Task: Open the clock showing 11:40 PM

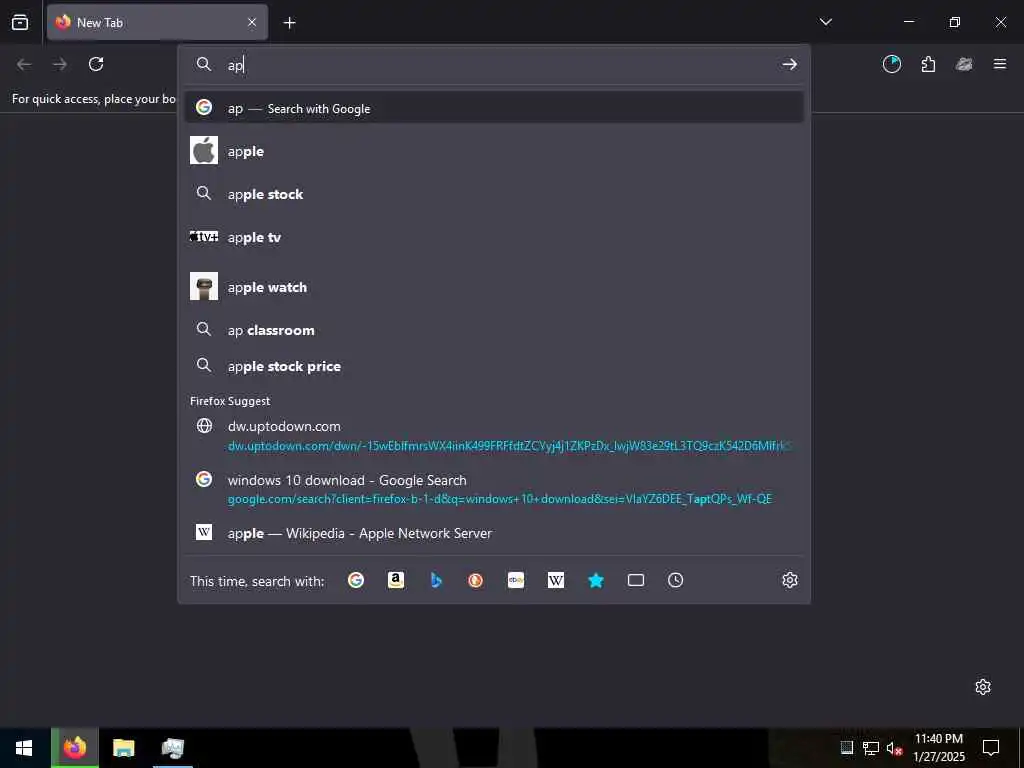Action: 938,748
